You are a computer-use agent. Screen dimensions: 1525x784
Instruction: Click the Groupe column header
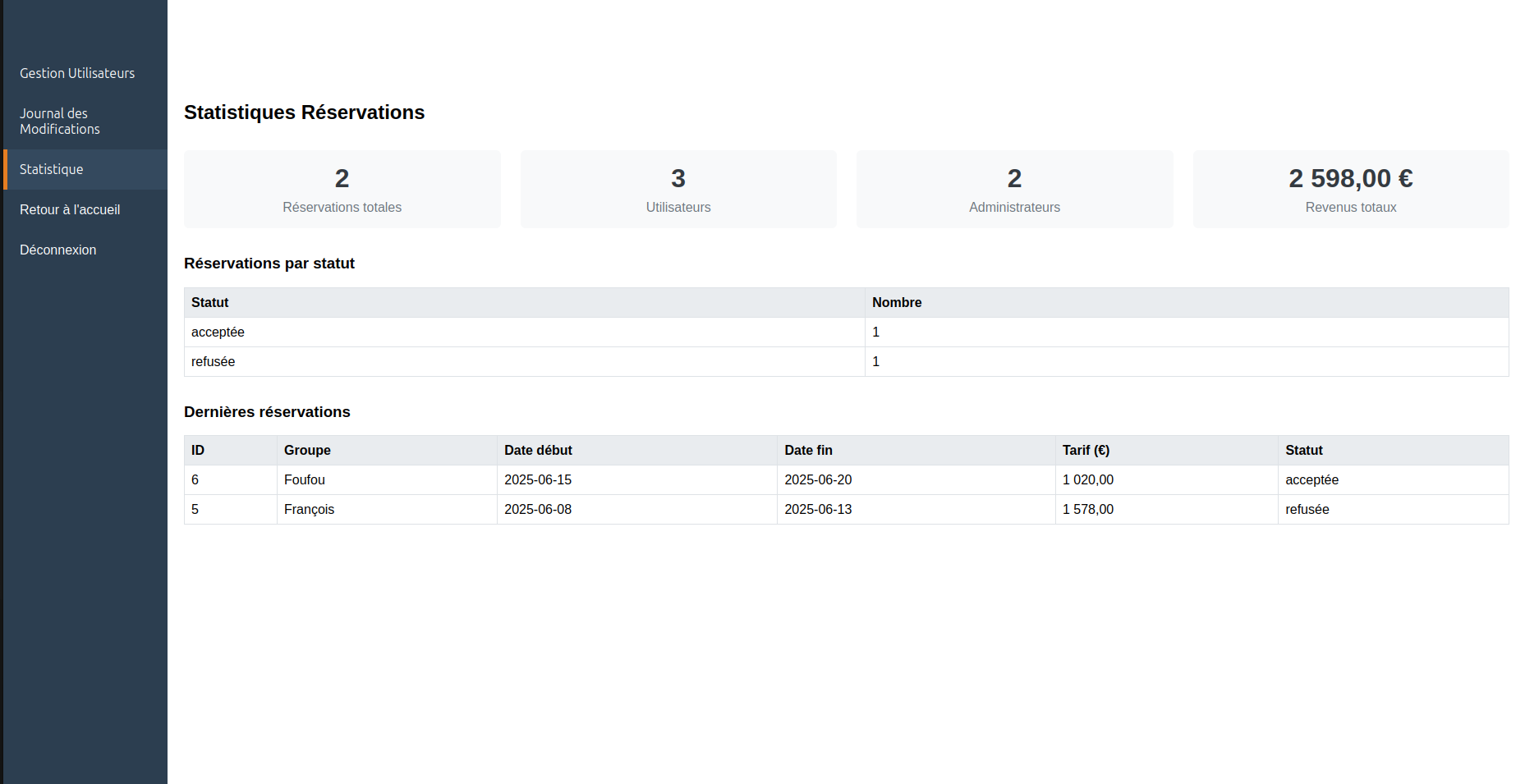click(307, 450)
